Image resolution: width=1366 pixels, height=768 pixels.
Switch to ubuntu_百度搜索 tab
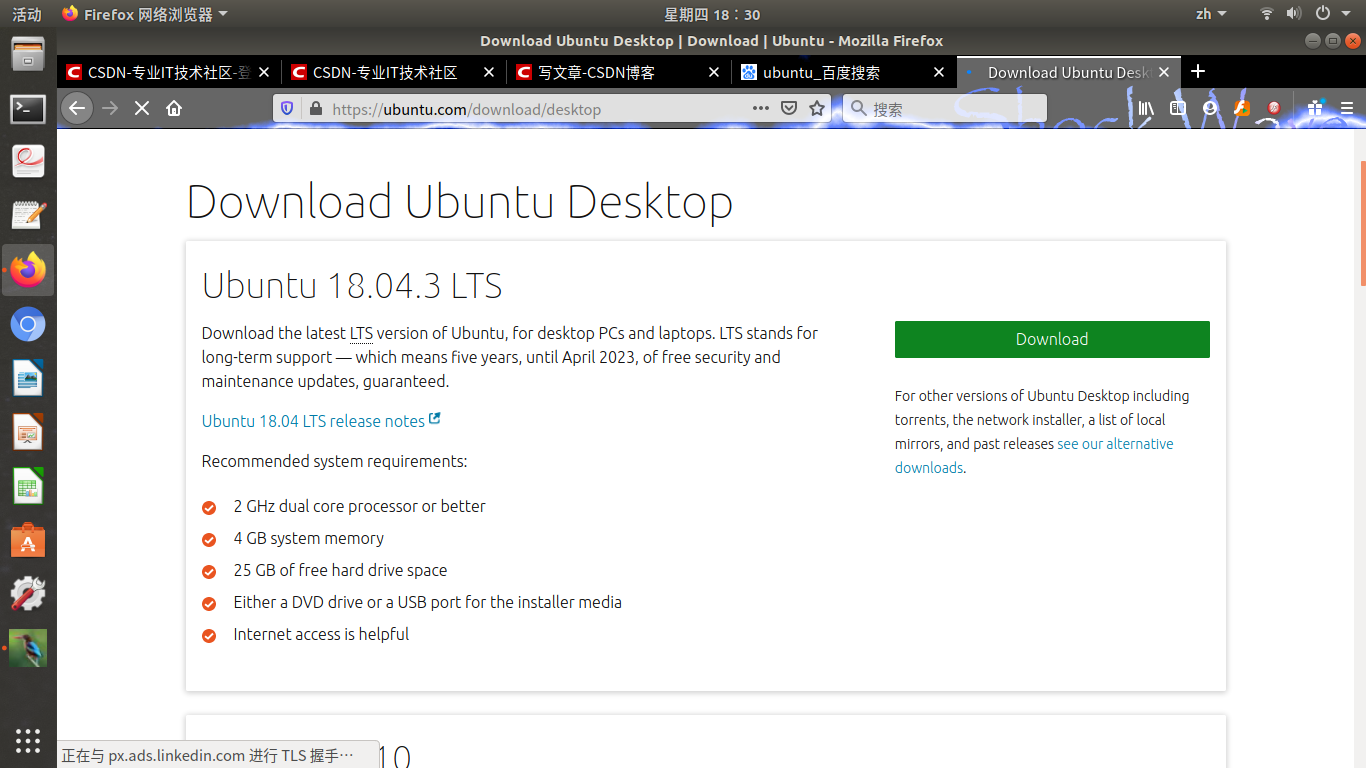844,72
